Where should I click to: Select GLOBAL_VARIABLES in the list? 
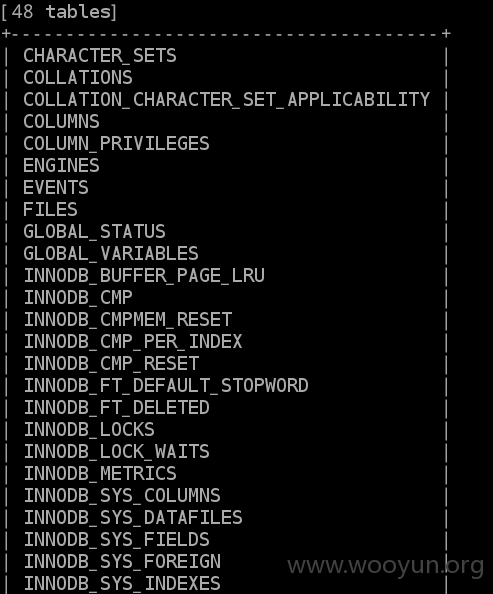tap(111, 253)
